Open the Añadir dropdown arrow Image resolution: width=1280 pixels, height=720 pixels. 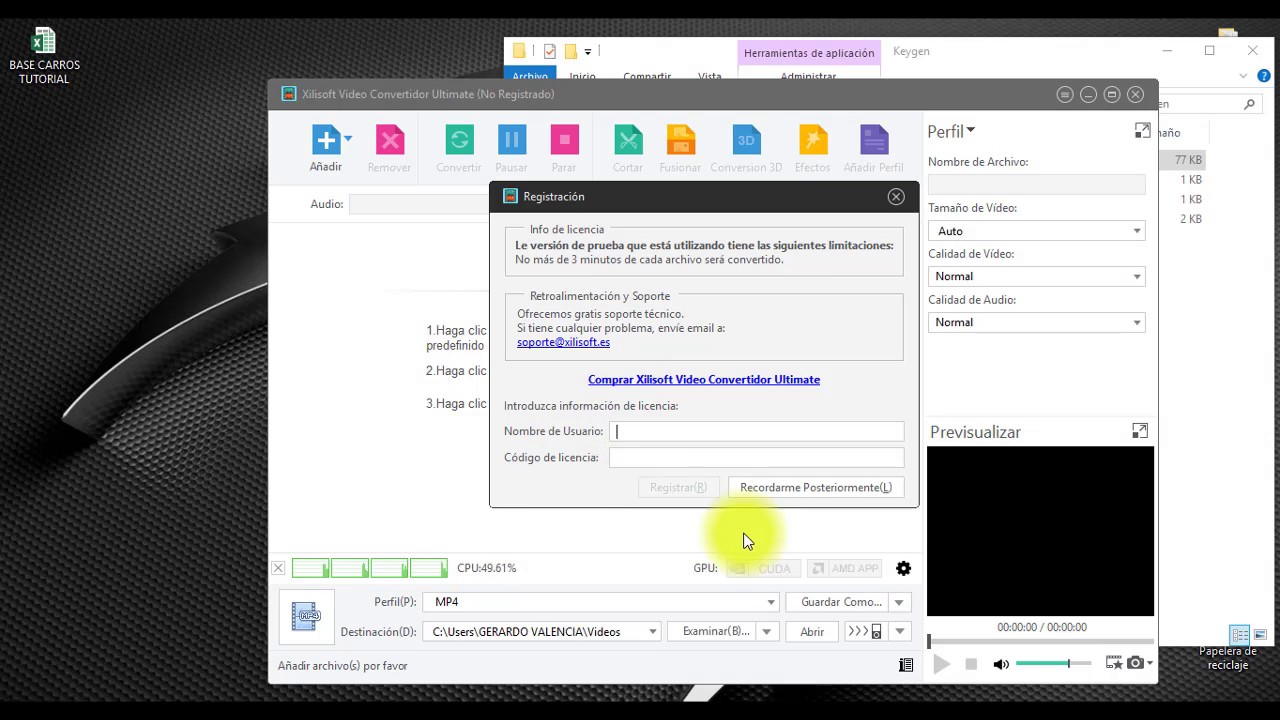[348, 139]
